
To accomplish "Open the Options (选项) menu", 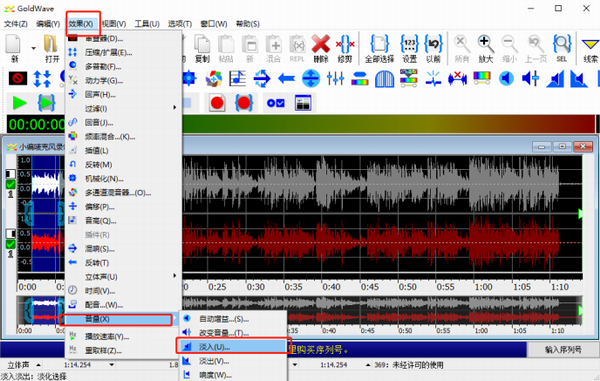I will pos(180,24).
